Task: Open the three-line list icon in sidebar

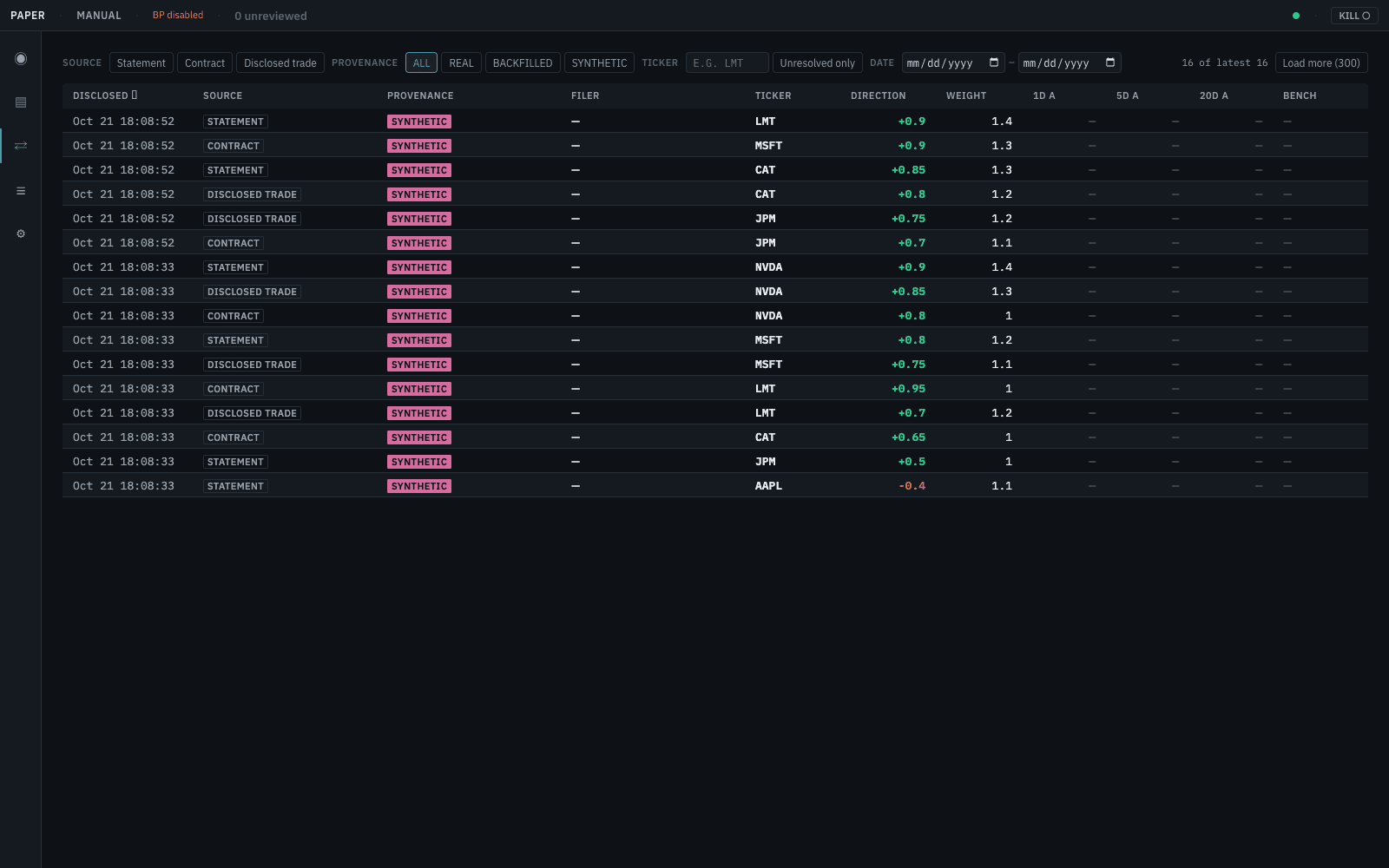Action: point(21,191)
